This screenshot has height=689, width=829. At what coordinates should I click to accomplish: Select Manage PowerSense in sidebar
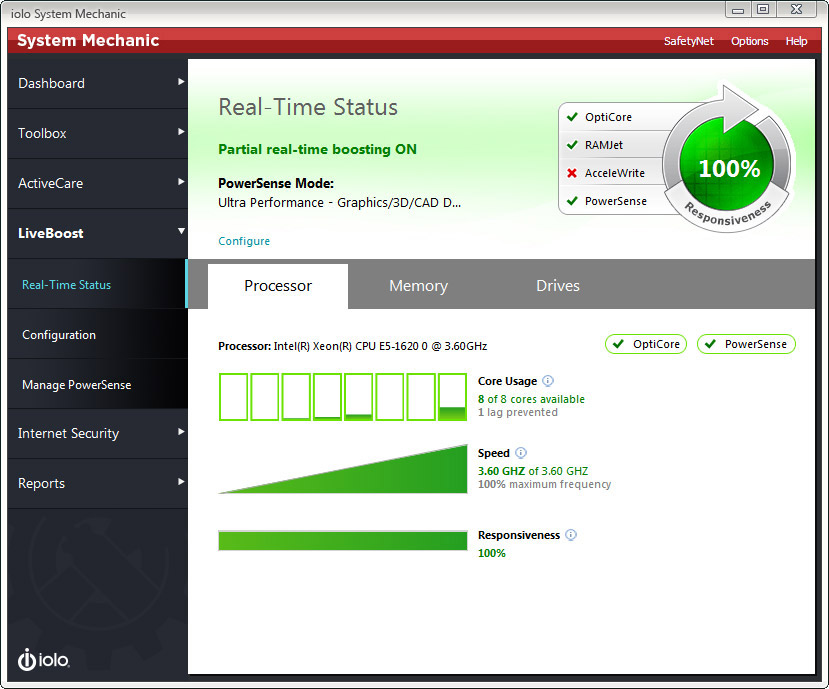(x=77, y=385)
